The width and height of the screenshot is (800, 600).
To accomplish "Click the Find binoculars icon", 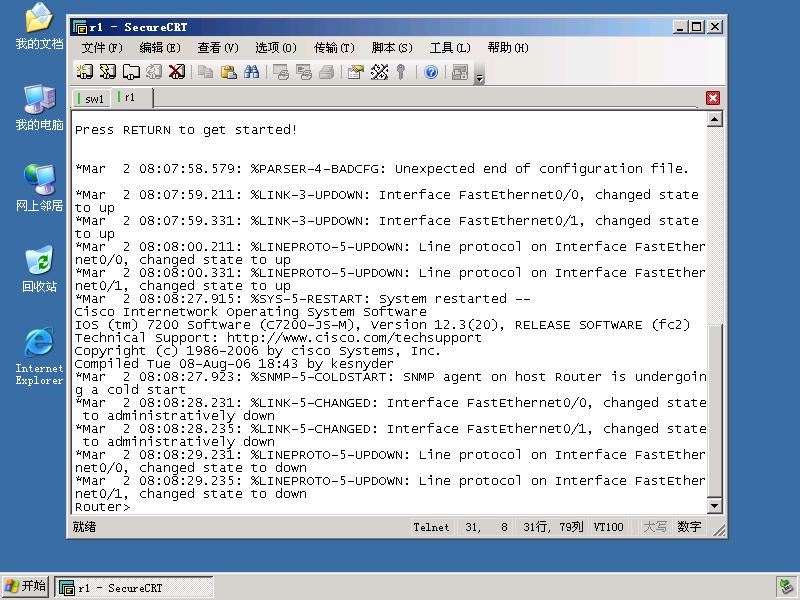I will (252, 72).
